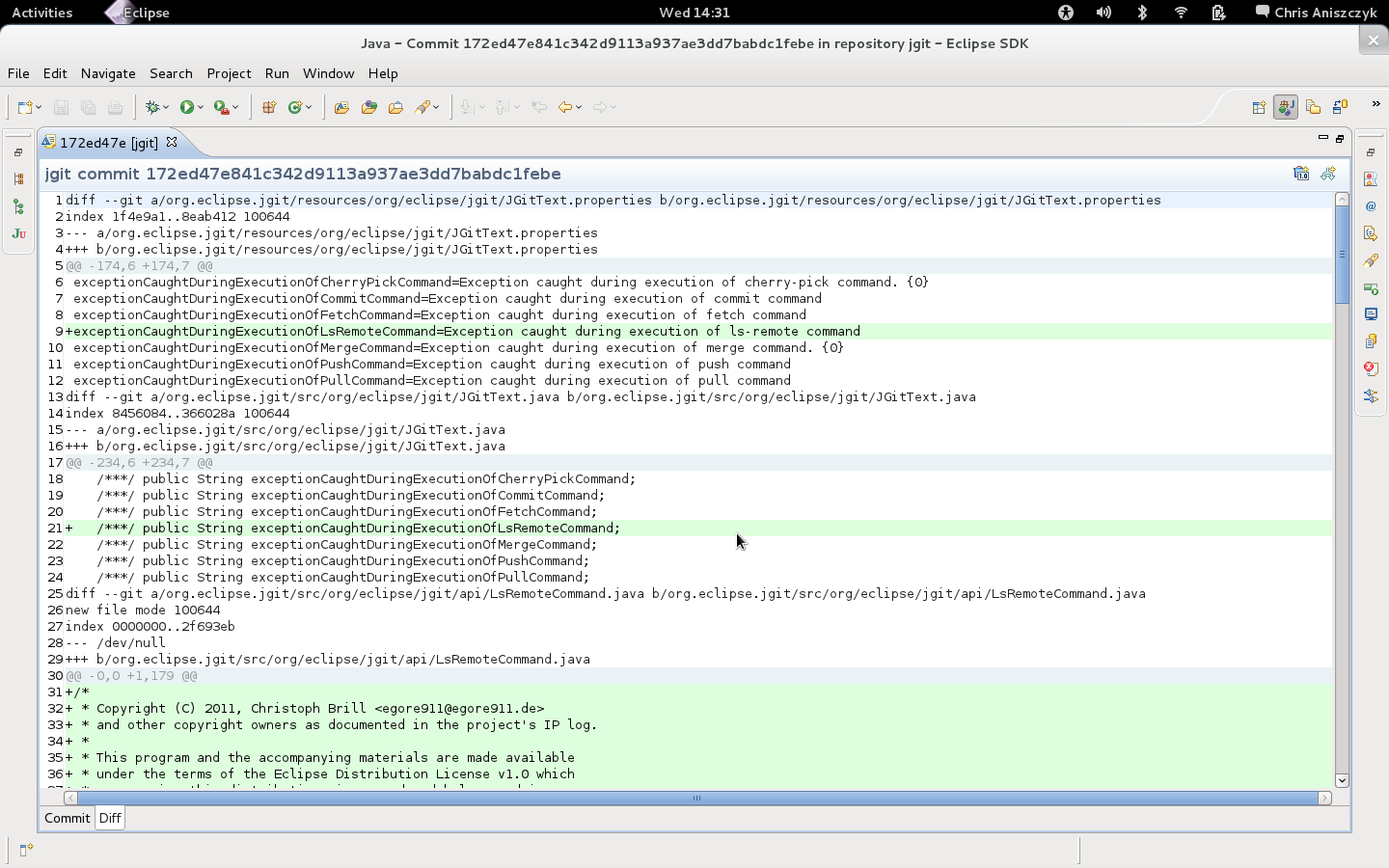The width and height of the screenshot is (1389, 868).
Task: Click the New wizard toolbar icon
Action: pyautogui.click(x=25, y=107)
